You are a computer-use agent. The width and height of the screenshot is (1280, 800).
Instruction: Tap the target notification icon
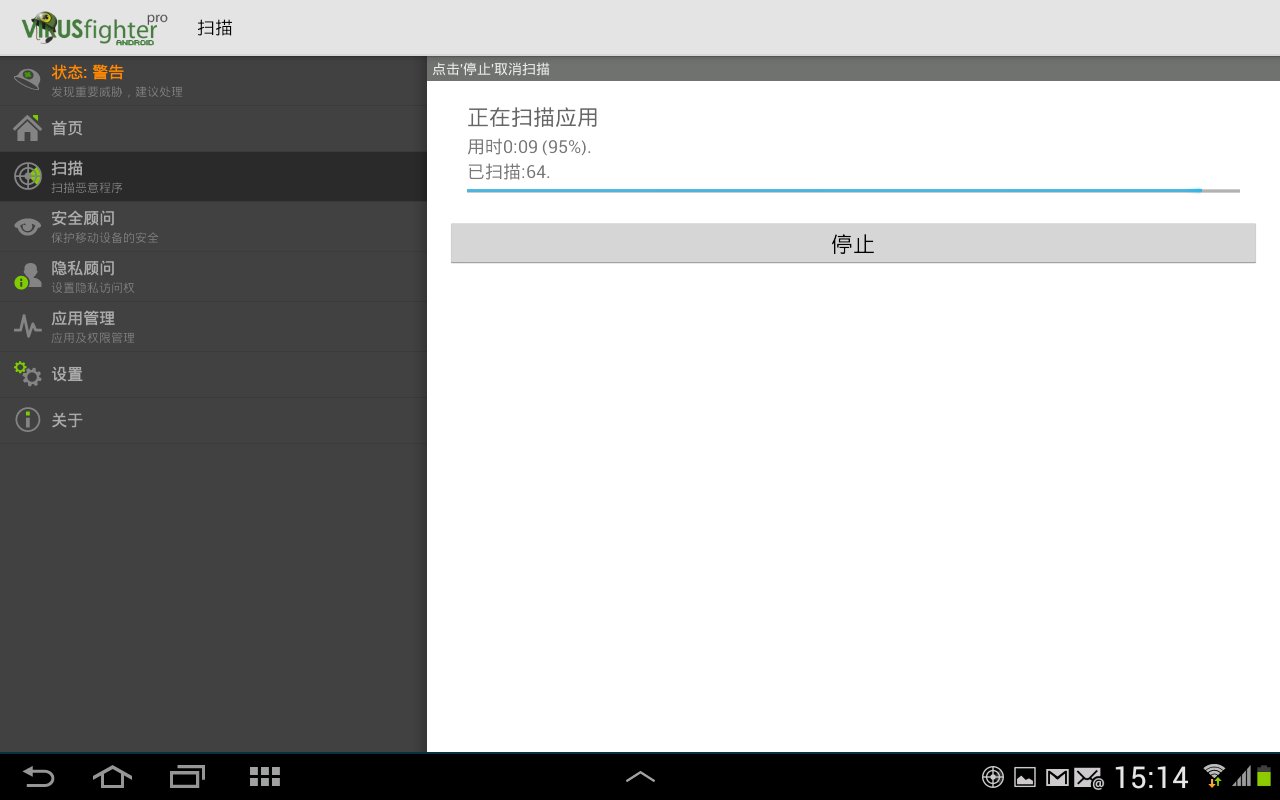[993, 777]
